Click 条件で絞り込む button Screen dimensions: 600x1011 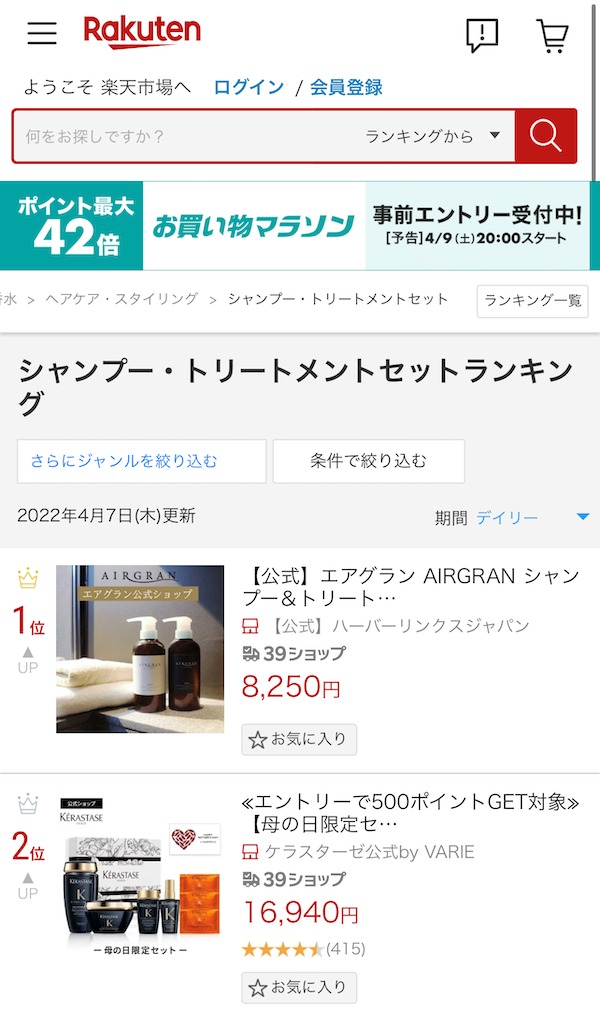(x=369, y=461)
